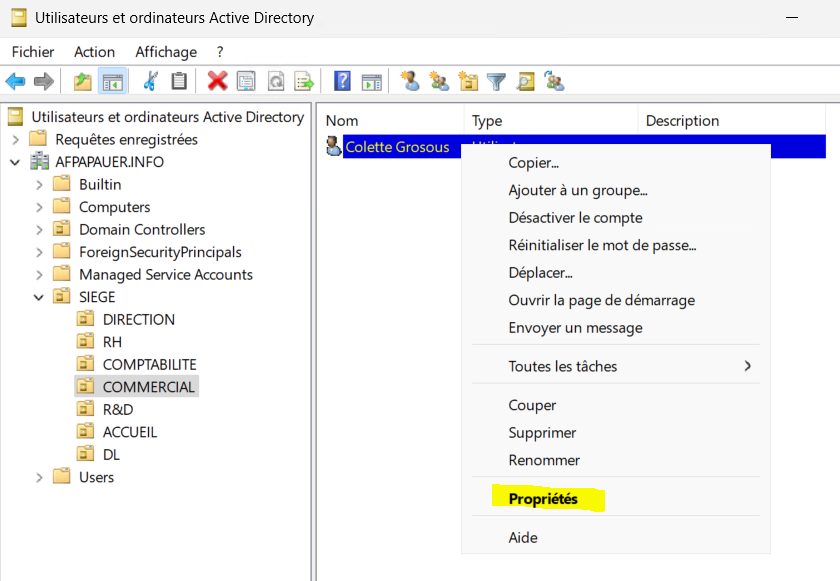The height and width of the screenshot is (581, 840).
Task: Click the Find objects magnifier icon
Action: tap(526, 81)
